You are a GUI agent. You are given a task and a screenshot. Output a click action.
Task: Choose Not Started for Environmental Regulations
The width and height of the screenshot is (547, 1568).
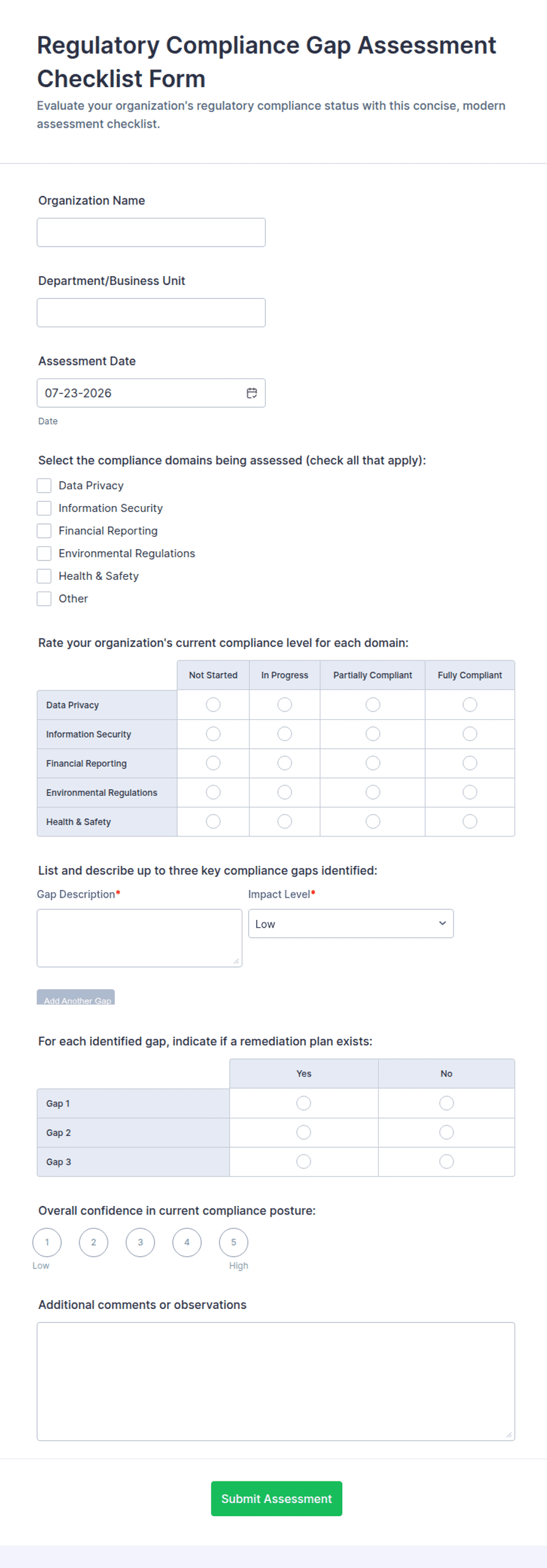pos(213,792)
